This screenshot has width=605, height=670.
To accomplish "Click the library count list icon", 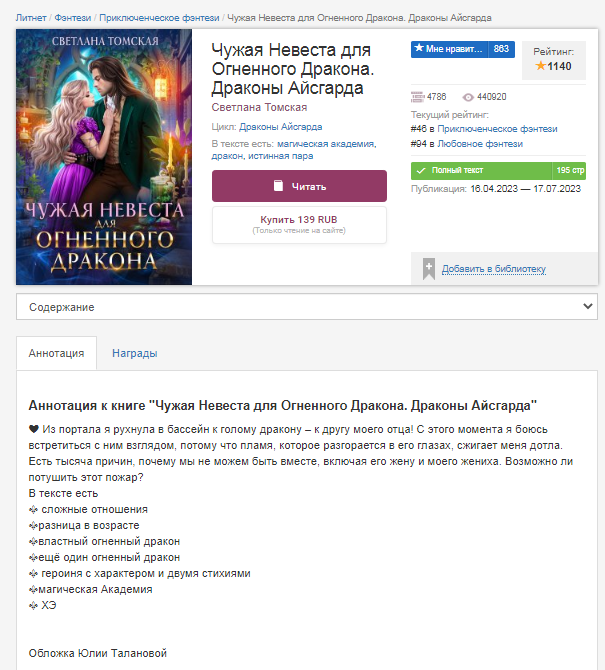I will click(x=417, y=97).
